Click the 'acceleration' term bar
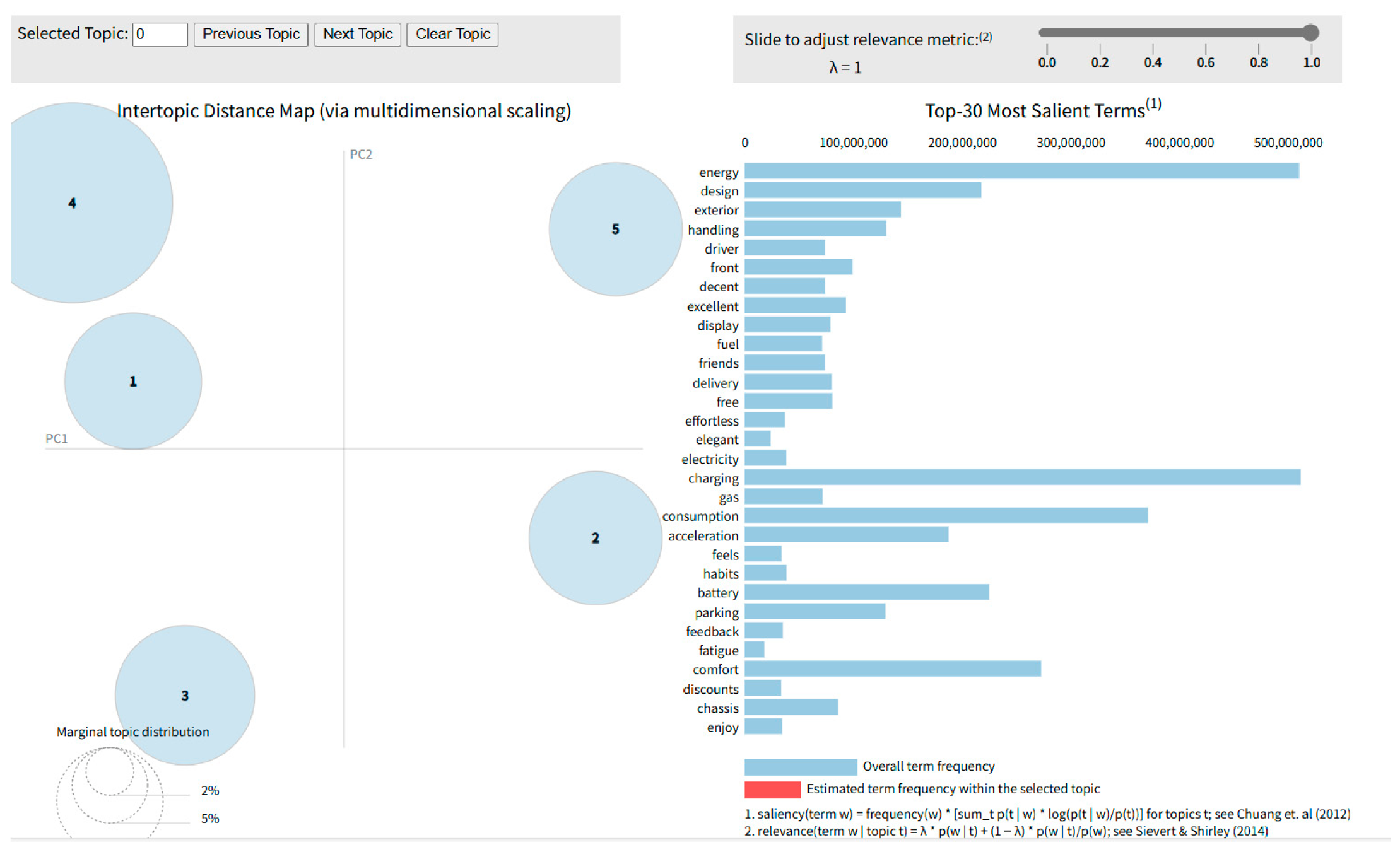Viewport: 1400px width, 852px height. 846,535
